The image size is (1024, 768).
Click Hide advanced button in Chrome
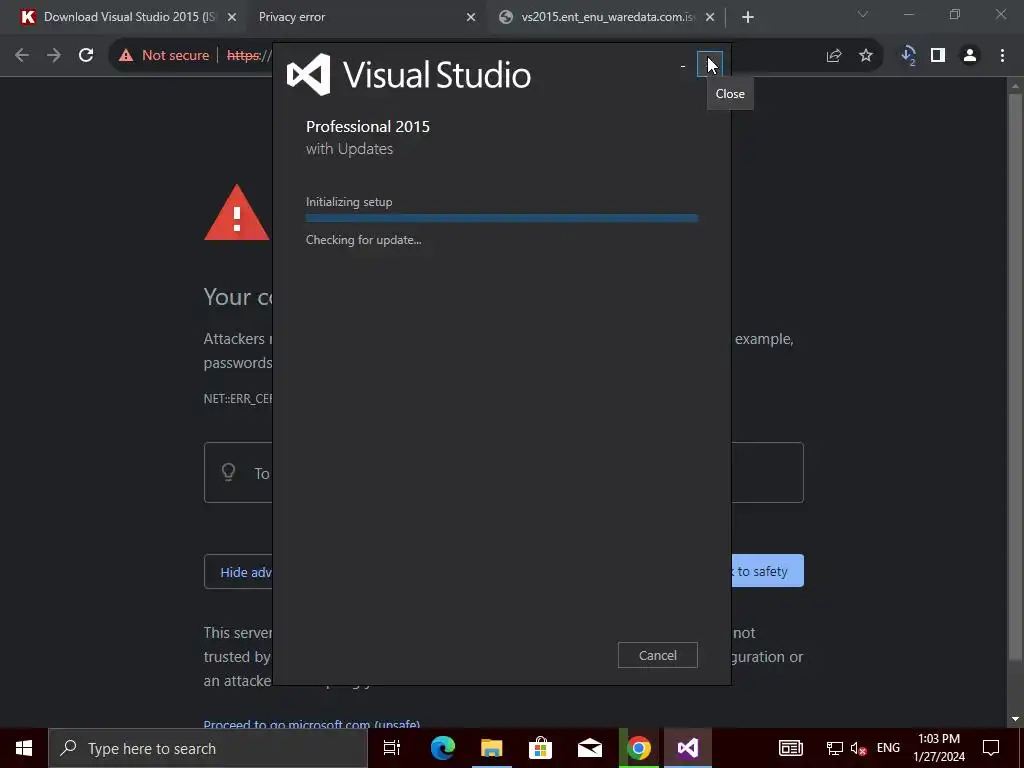point(239,571)
